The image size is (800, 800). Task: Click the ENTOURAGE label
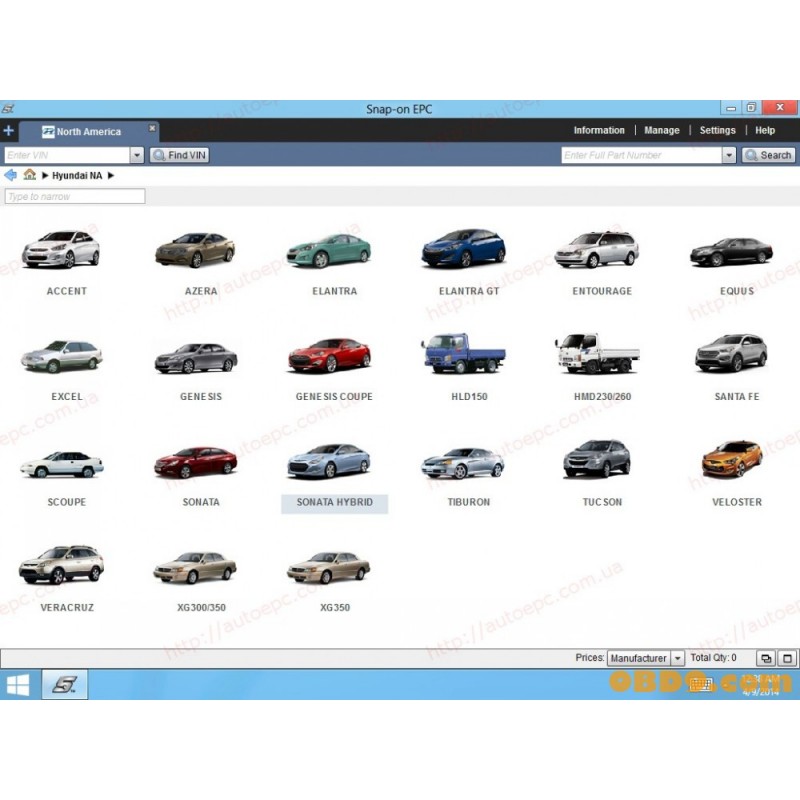(602, 291)
